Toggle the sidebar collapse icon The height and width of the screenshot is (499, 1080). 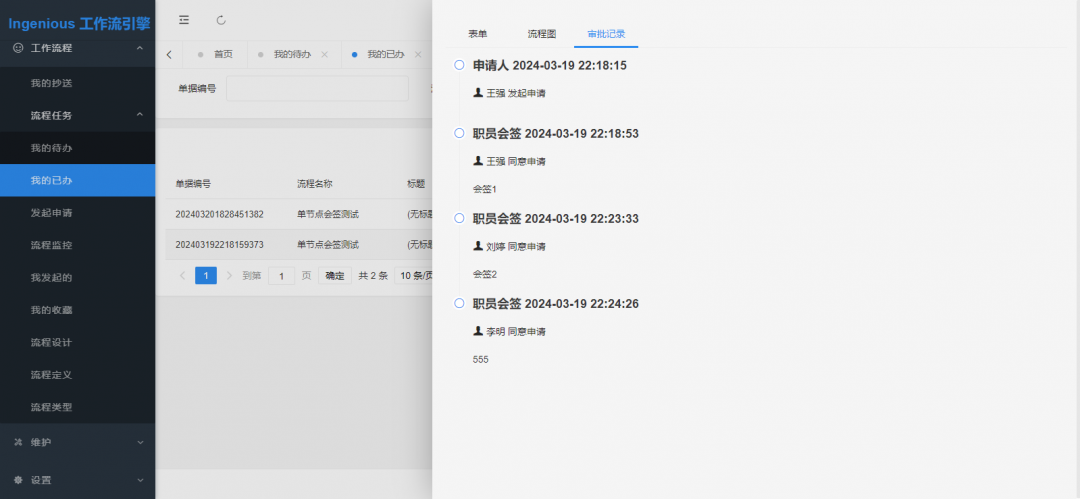click(184, 21)
